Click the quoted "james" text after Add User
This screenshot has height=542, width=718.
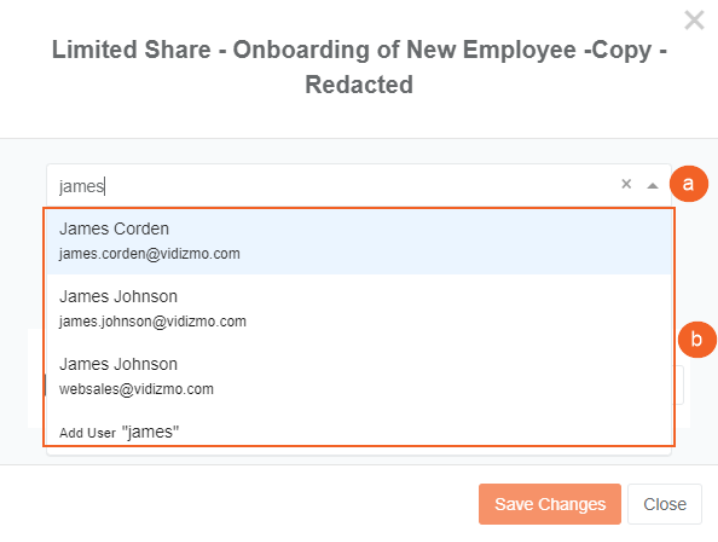[x=150, y=432]
